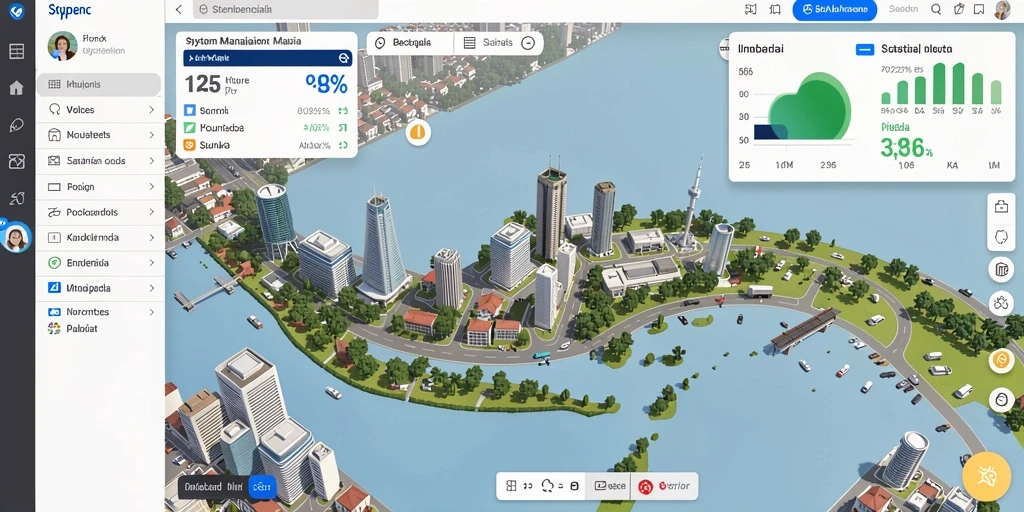Open the table grid icon in dark sidebar
The image size is (1024, 512).
point(16,52)
